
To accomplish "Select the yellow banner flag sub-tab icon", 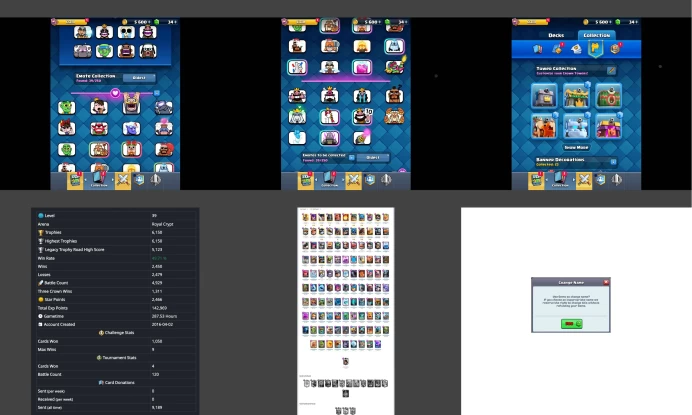I will pyautogui.click(x=595, y=49).
